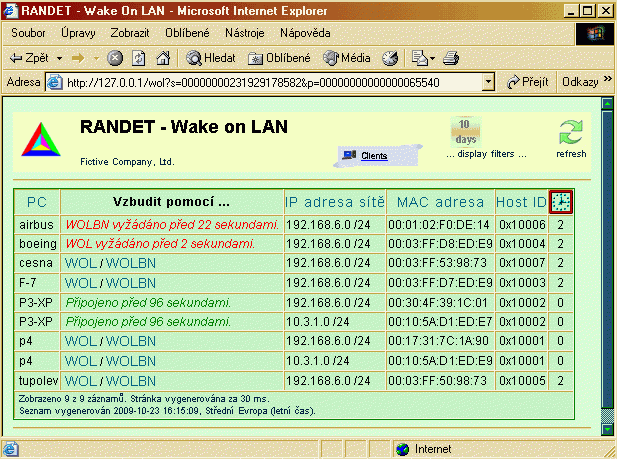Sort by IP adresa sítě column header
Image resolution: width=617 pixels, height=459 pixels.
point(334,202)
